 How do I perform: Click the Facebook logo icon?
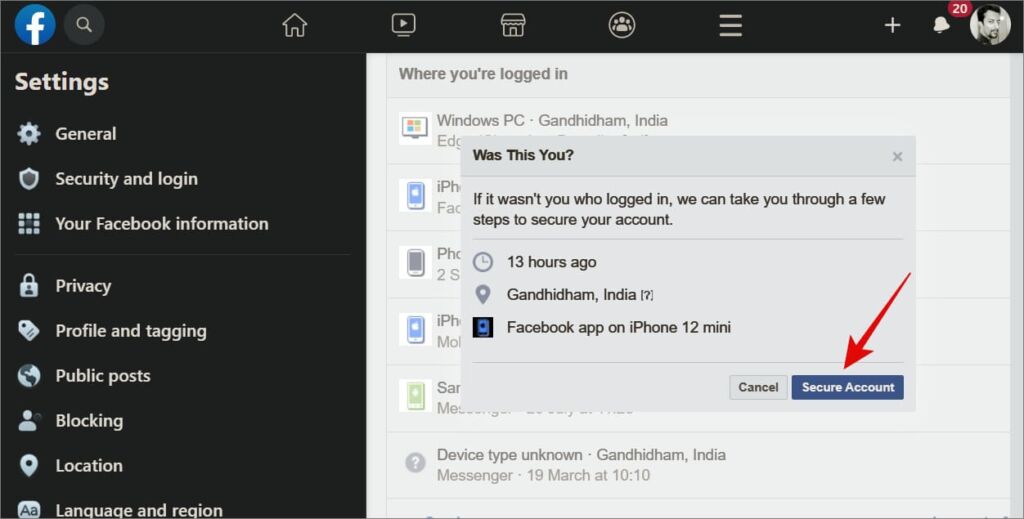coord(35,25)
